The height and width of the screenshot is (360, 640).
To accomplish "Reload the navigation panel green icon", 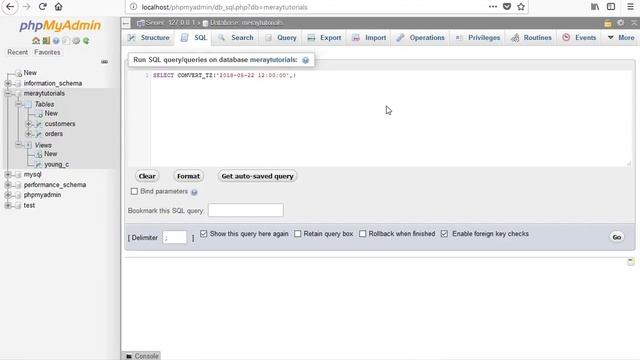I will 86,41.
